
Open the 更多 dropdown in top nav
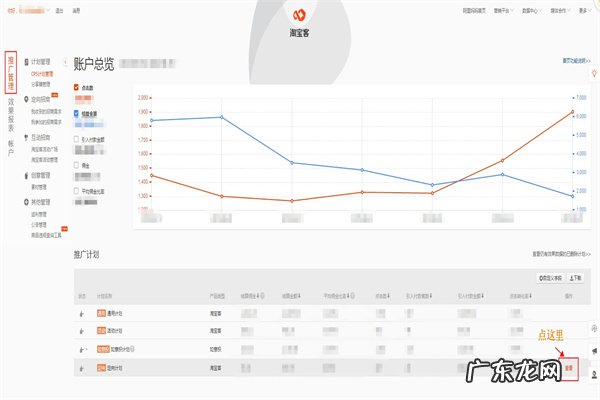click(585, 11)
